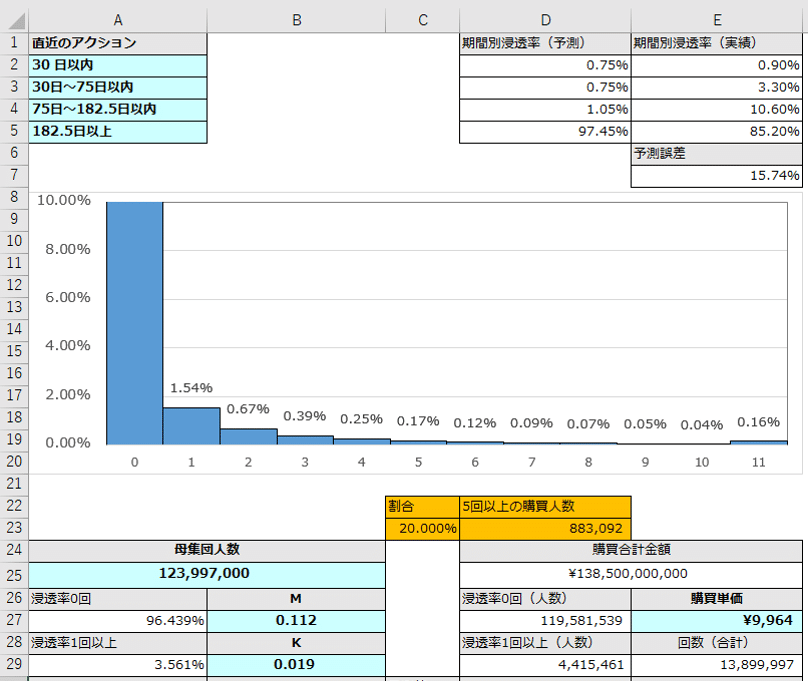Select K parameter value 0.019

tap(296, 665)
